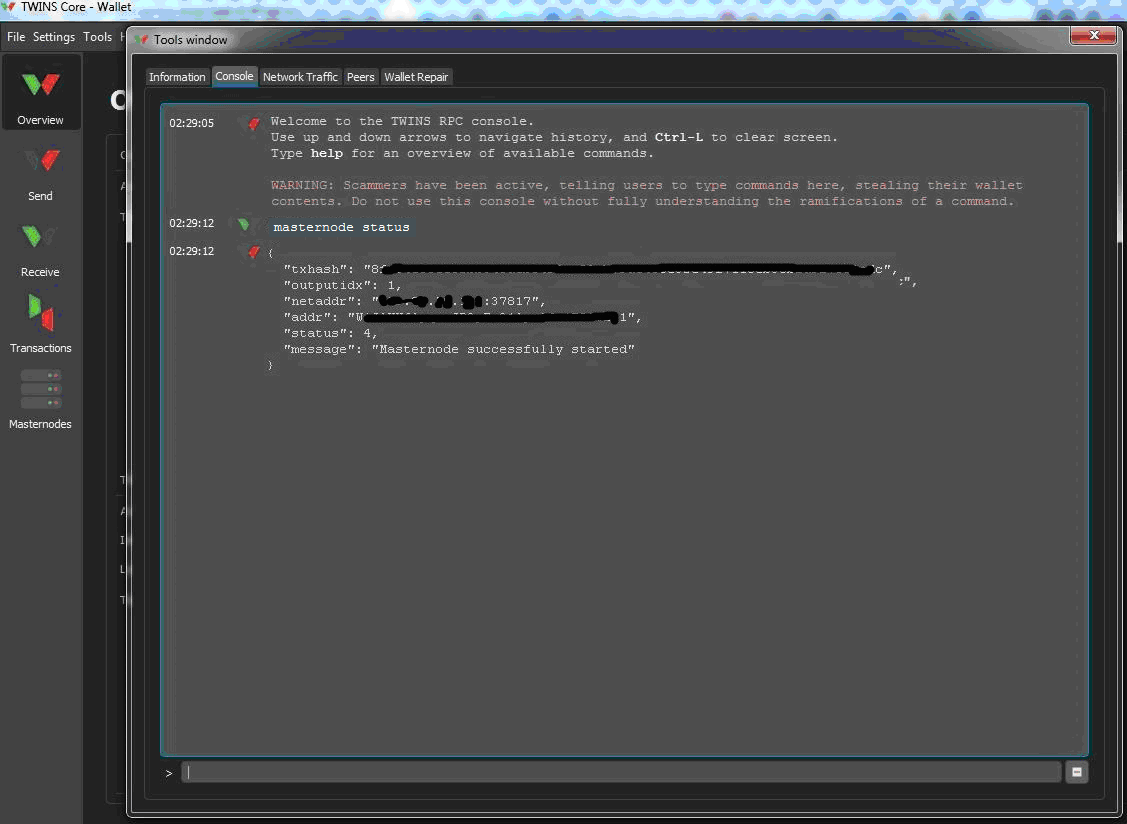
Task: Open the Receive page icon
Action: point(40,237)
